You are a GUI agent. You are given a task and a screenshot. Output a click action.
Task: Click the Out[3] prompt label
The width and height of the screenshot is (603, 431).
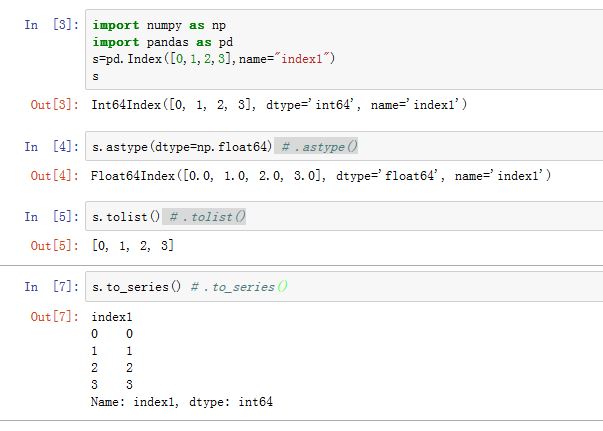pos(51,105)
